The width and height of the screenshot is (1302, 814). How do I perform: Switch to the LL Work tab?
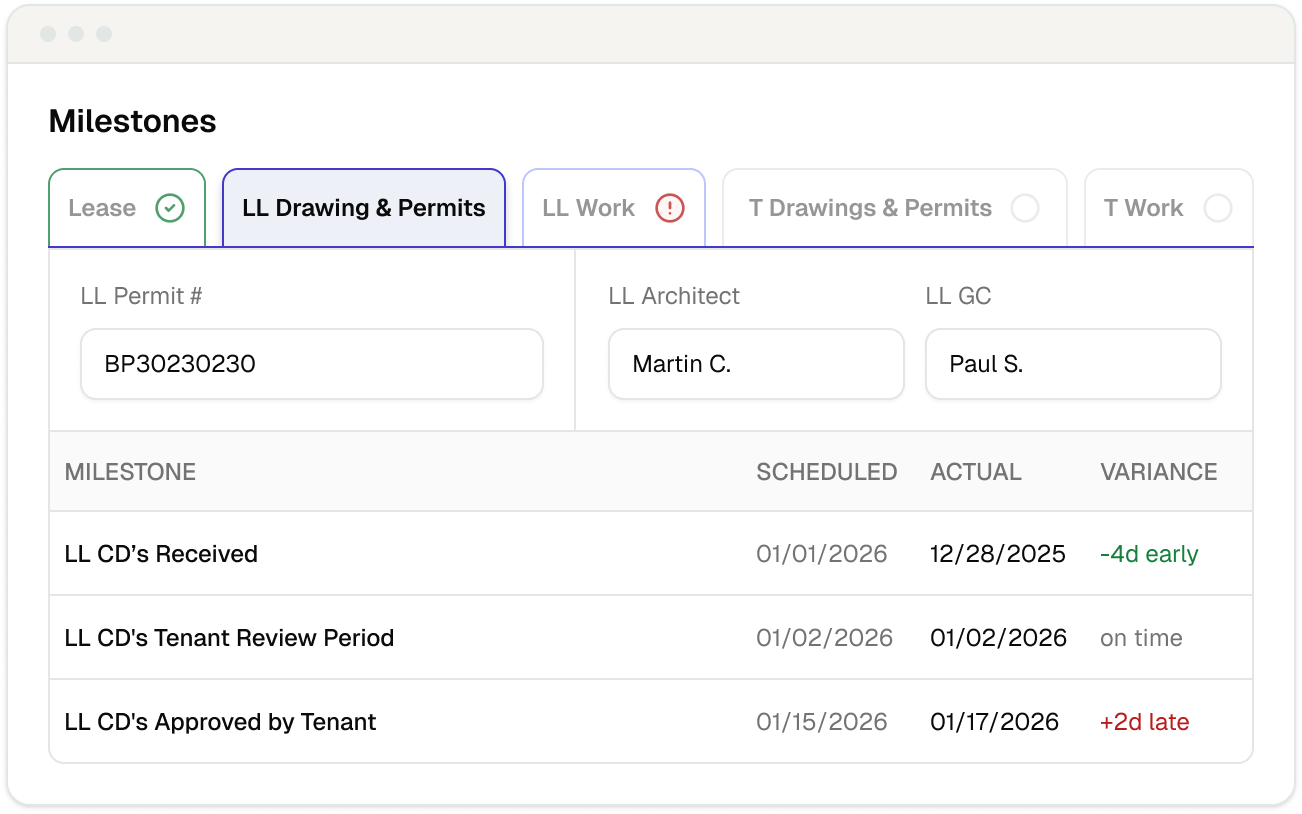614,207
